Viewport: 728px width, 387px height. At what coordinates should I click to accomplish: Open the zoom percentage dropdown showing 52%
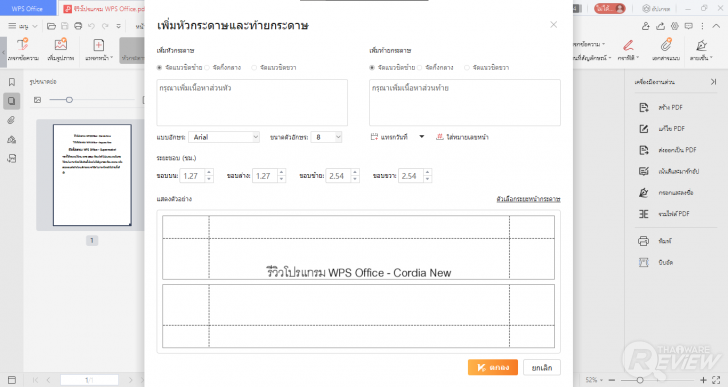click(x=594, y=380)
